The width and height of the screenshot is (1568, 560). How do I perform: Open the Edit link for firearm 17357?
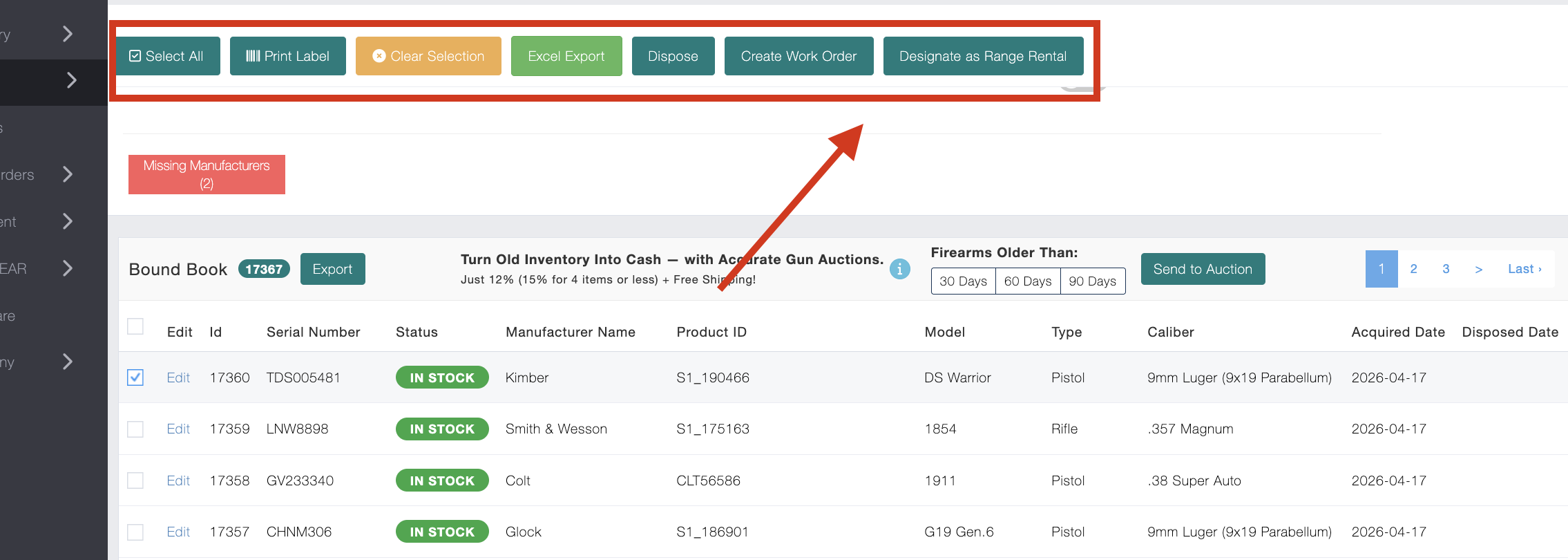point(178,532)
